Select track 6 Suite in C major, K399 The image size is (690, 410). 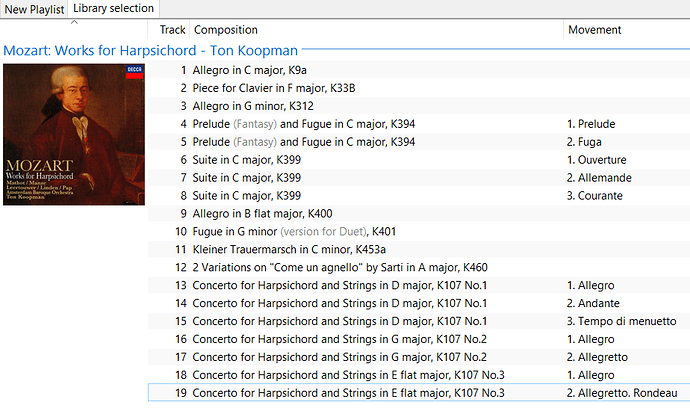(x=419, y=160)
